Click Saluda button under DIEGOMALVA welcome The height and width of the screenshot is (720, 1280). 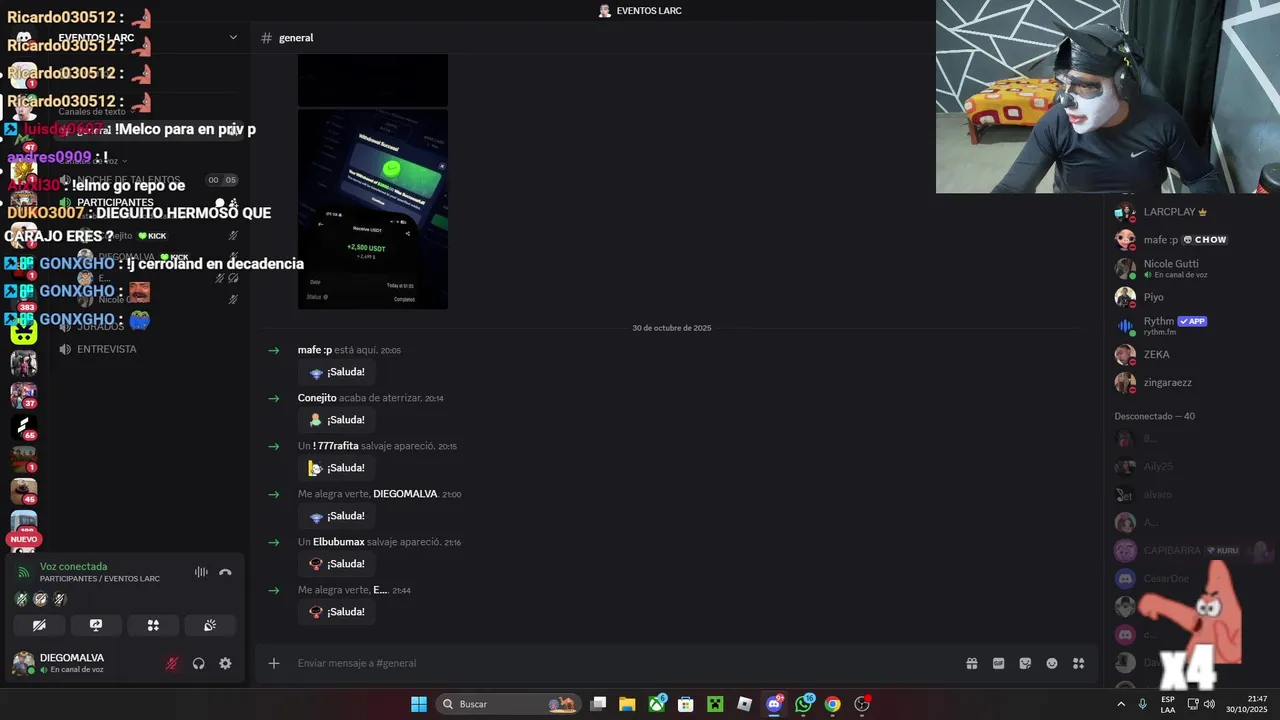pyautogui.click(x=336, y=516)
